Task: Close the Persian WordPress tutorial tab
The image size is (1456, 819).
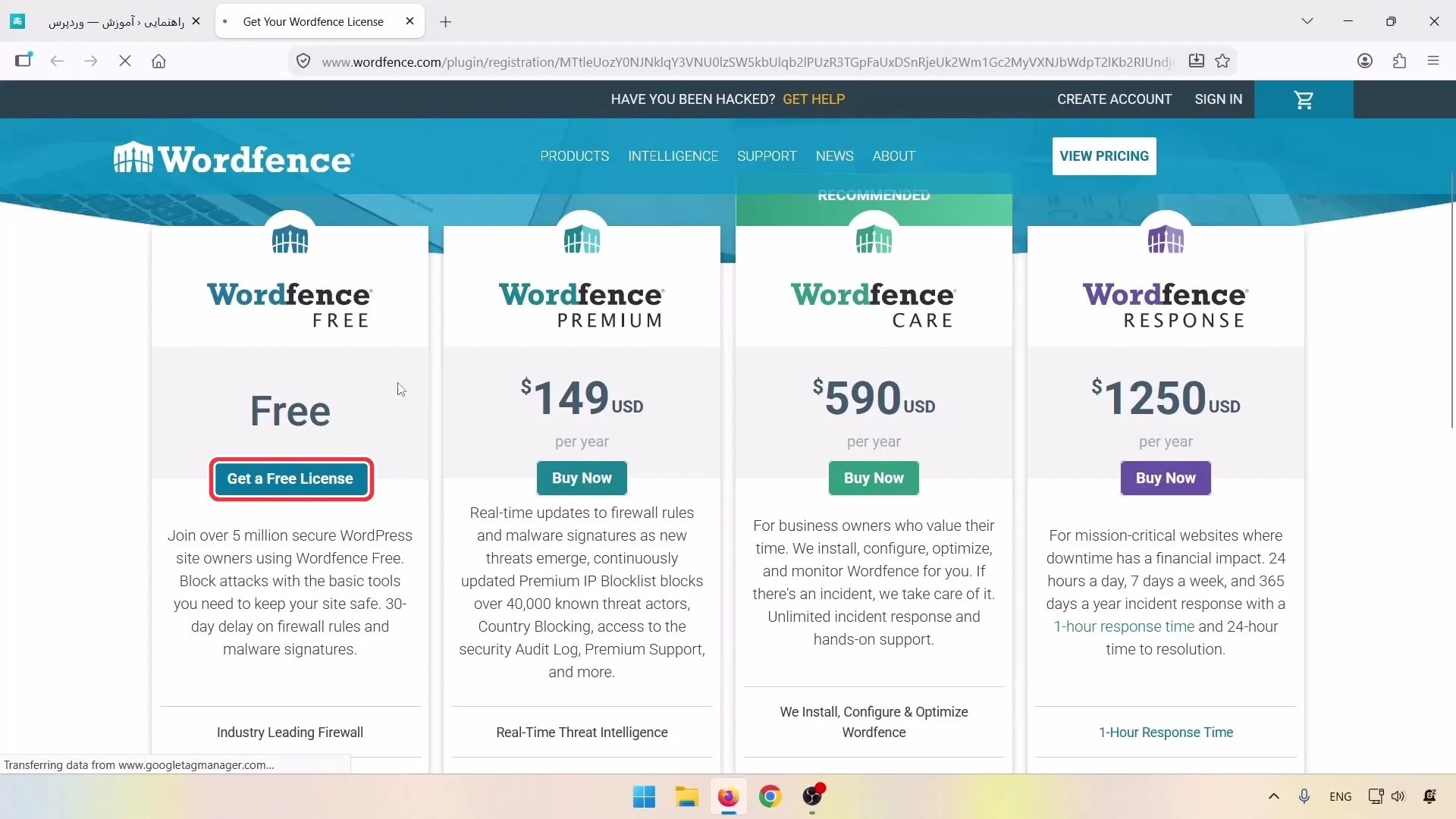Action: [196, 21]
